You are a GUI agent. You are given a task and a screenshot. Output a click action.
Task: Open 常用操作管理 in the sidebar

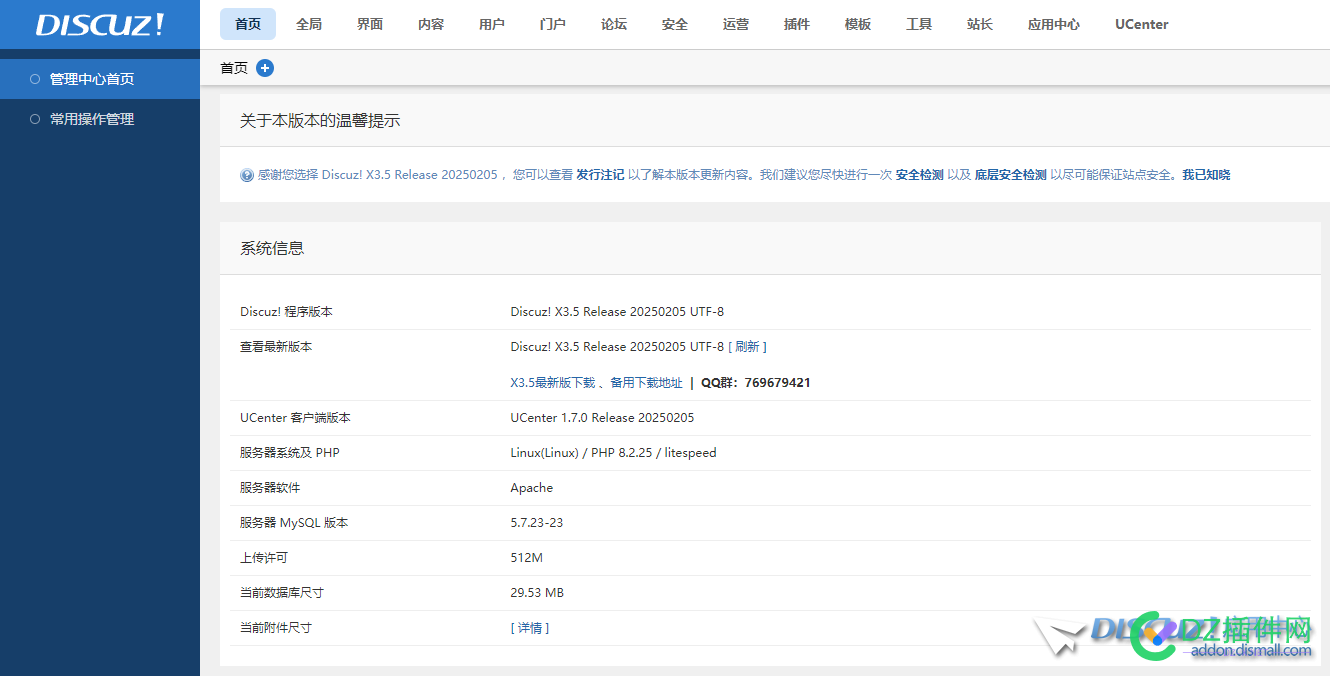click(x=92, y=119)
